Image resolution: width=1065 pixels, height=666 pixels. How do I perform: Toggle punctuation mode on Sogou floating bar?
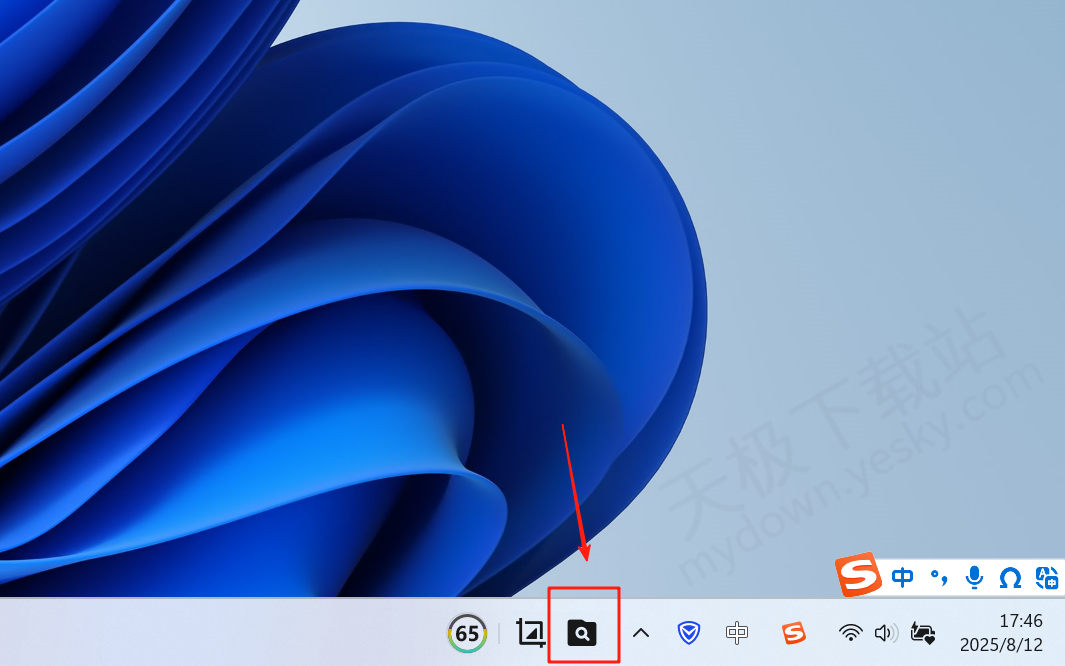938,577
